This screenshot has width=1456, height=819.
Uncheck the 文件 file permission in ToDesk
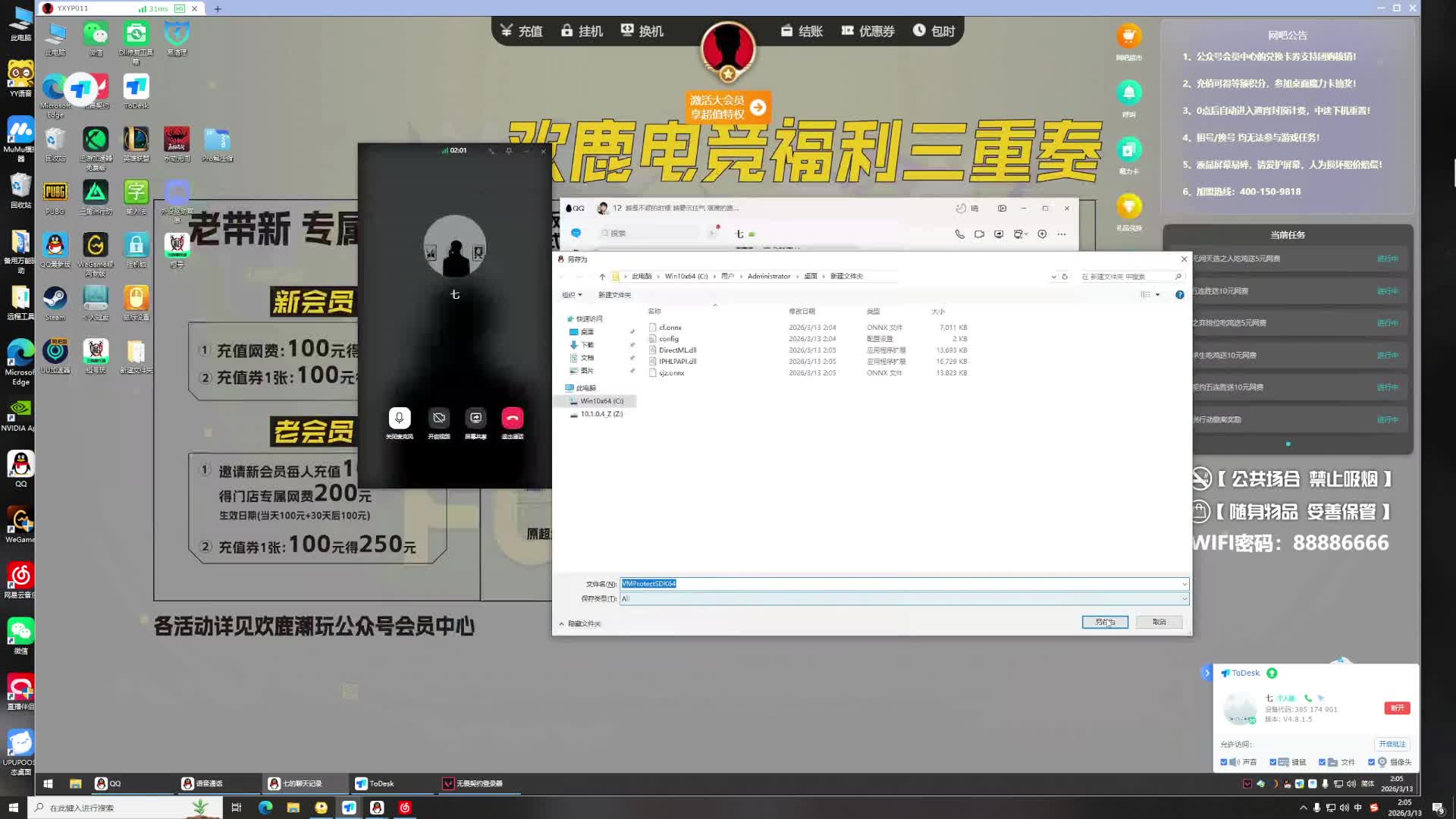coord(1322,762)
